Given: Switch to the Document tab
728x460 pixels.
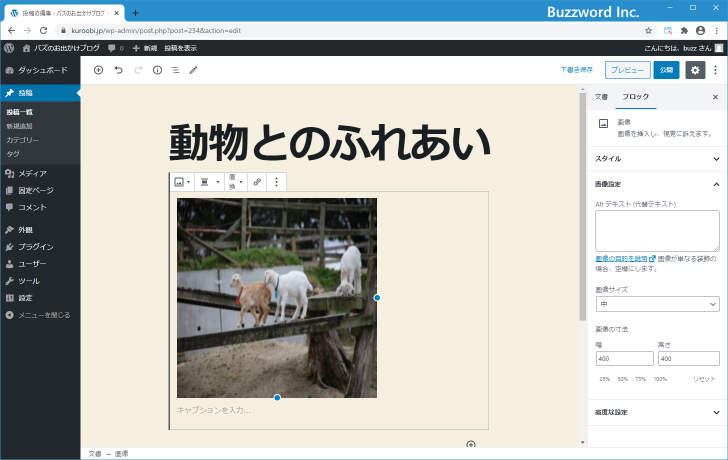Looking at the screenshot, I should [601, 97].
